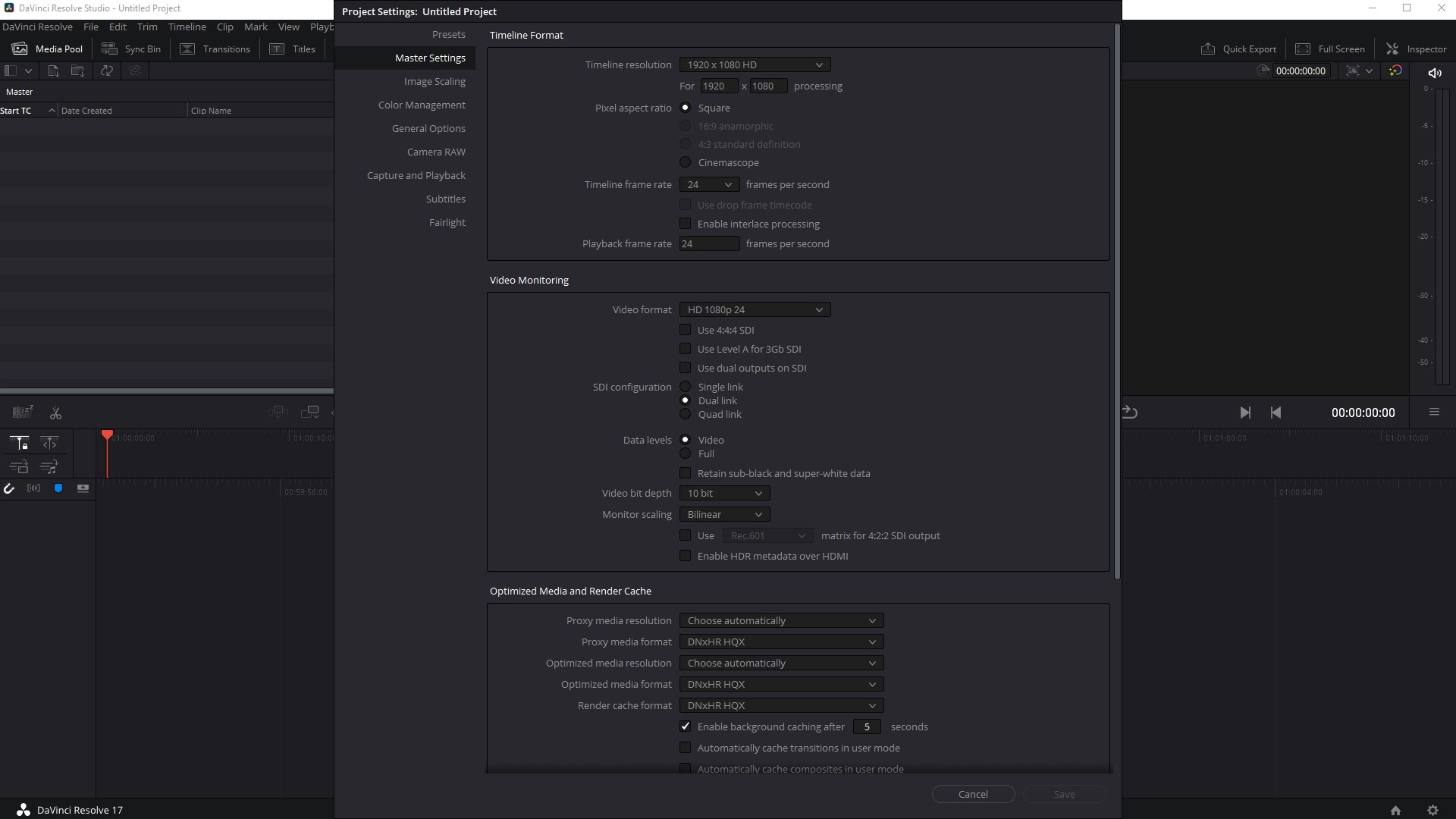1456x819 pixels.
Task: Click the blade edit tool icon
Action: tap(55, 412)
